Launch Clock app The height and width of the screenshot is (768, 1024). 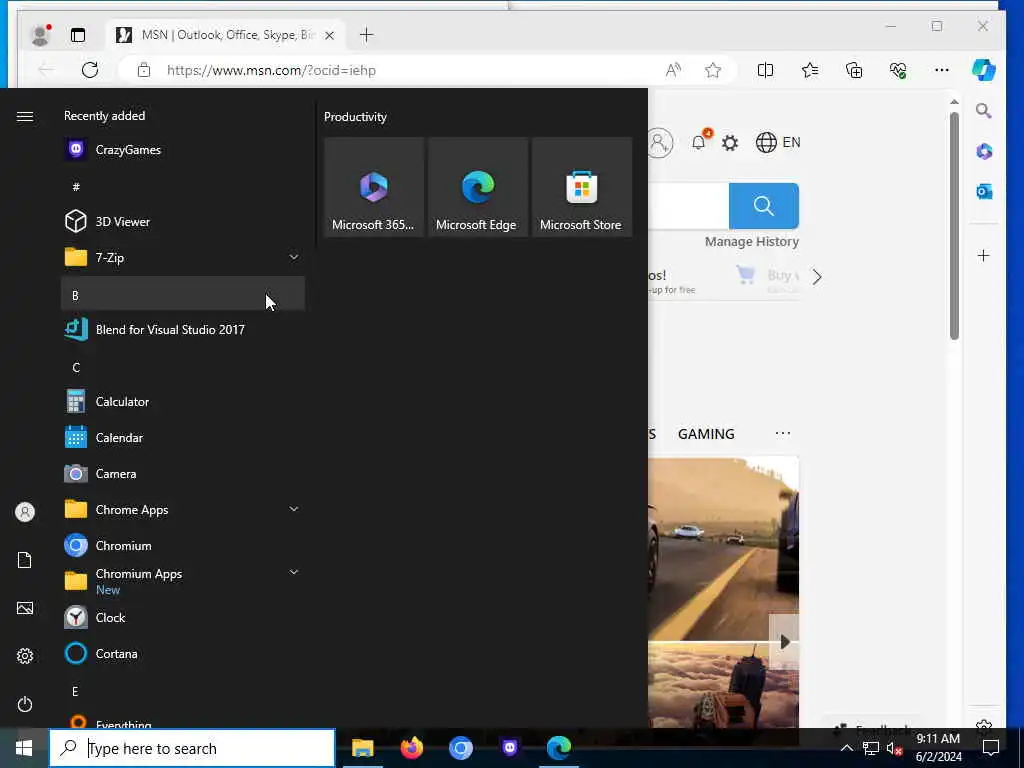pyautogui.click(x=183, y=617)
